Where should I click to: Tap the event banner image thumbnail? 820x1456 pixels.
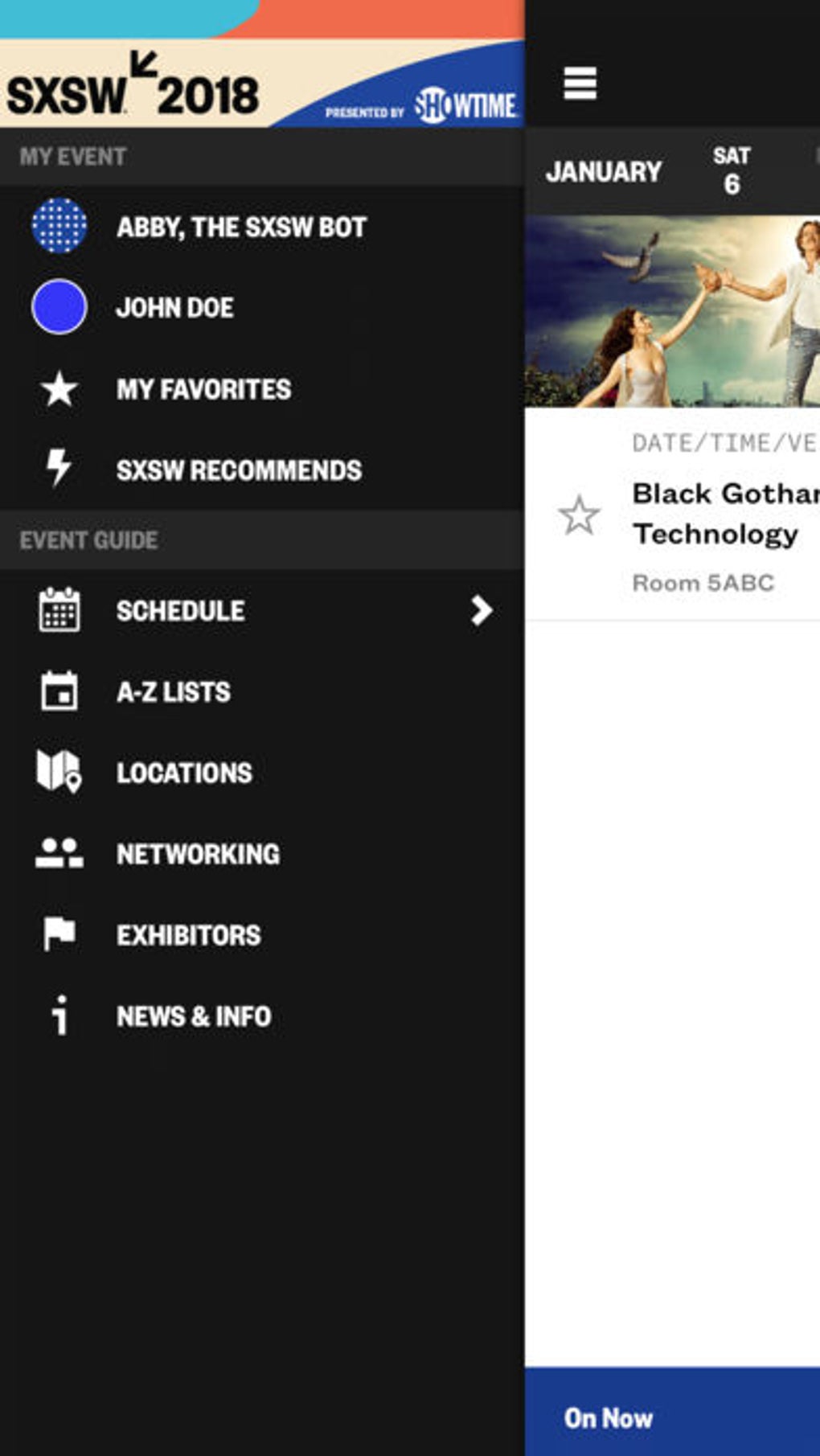coord(672,311)
